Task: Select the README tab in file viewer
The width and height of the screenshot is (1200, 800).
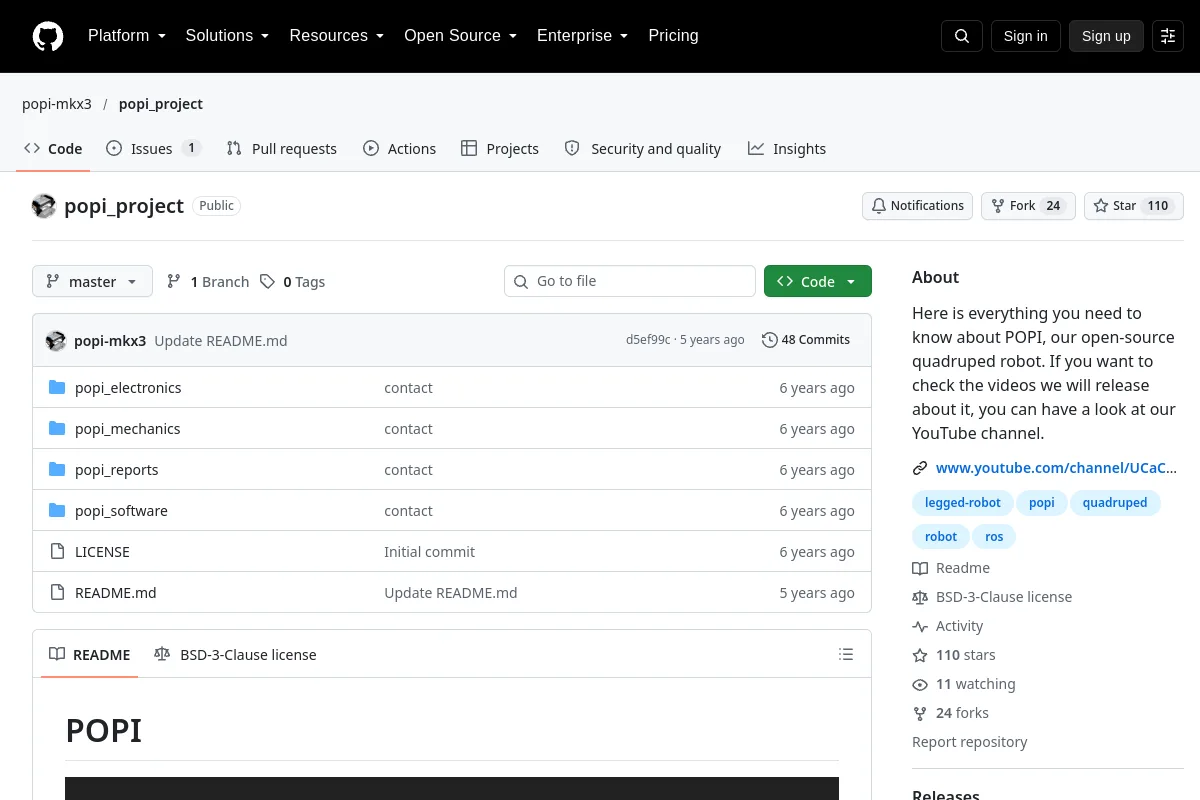Action: pyautogui.click(x=90, y=655)
